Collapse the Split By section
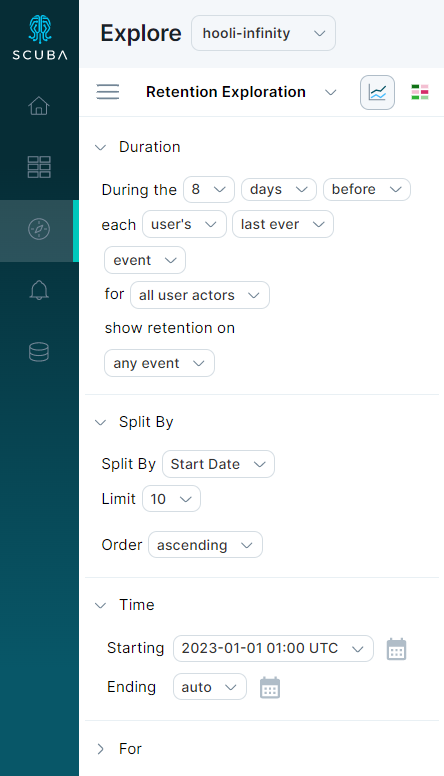 pos(100,422)
